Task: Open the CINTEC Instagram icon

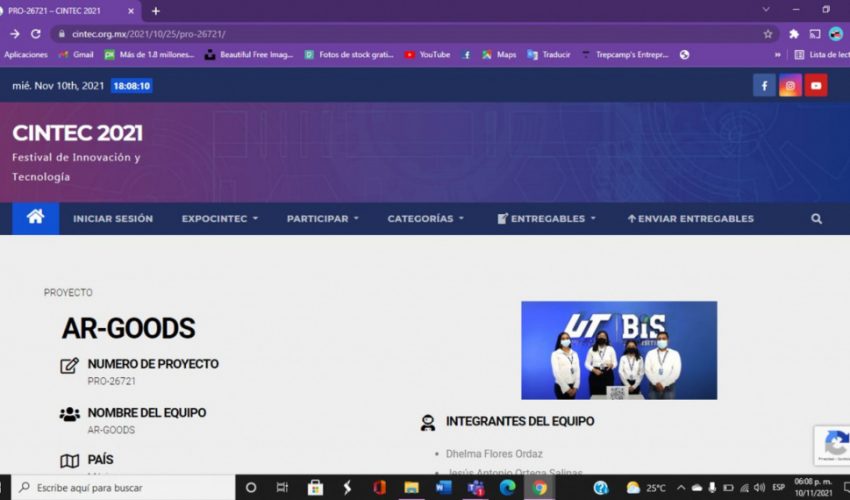Action: (790, 86)
